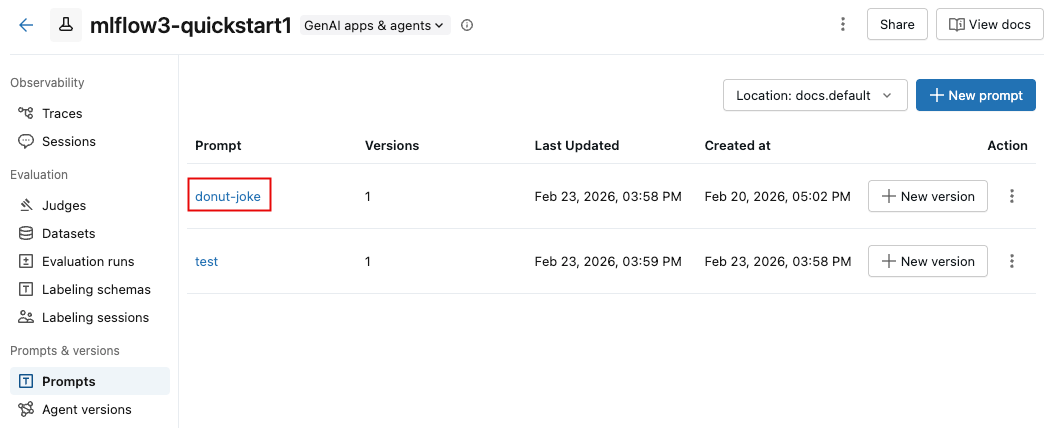Click the experiment flask icon

[x=66, y=25]
